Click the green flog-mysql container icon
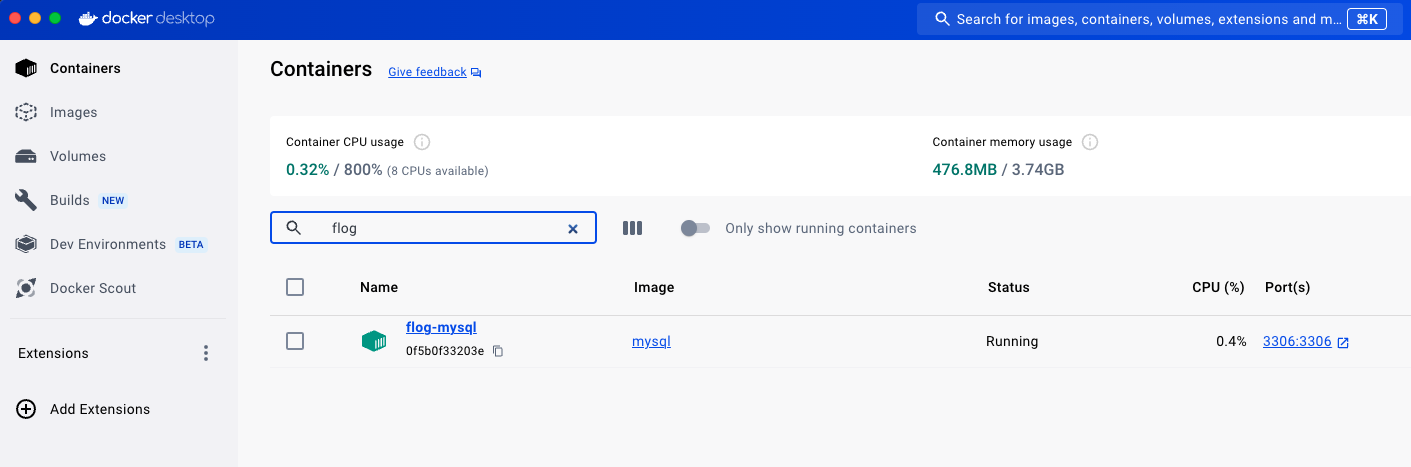 coord(374,341)
